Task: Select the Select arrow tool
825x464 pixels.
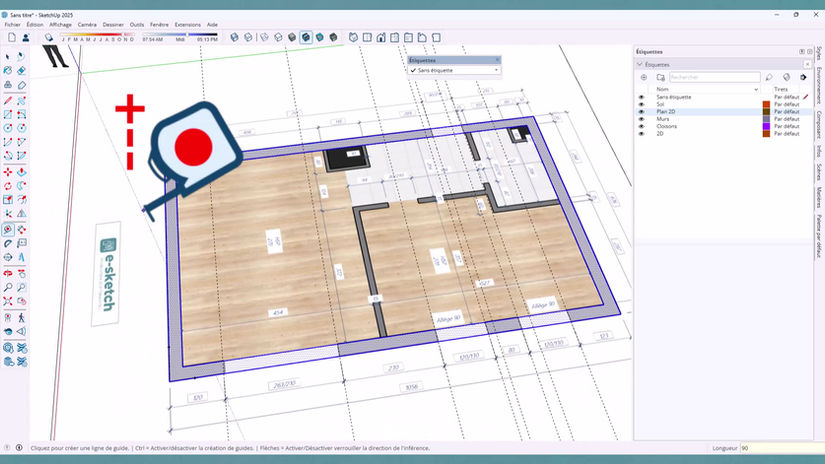Action: tap(8, 57)
